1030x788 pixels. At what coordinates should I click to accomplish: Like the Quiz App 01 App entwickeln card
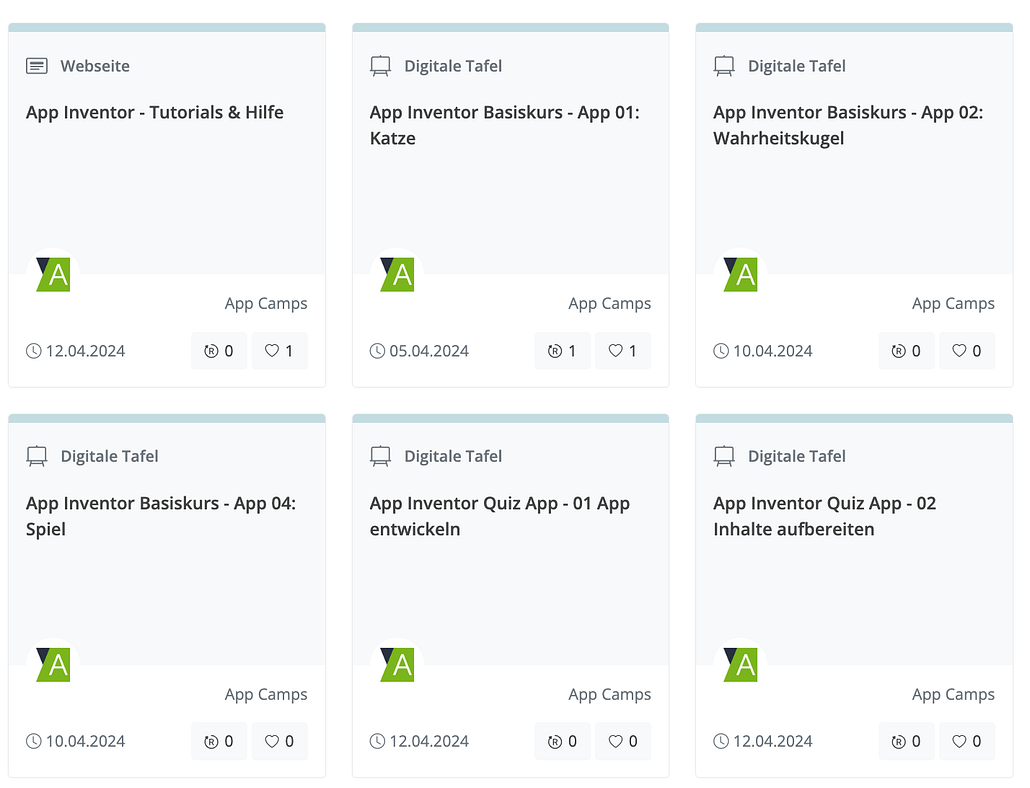point(623,741)
